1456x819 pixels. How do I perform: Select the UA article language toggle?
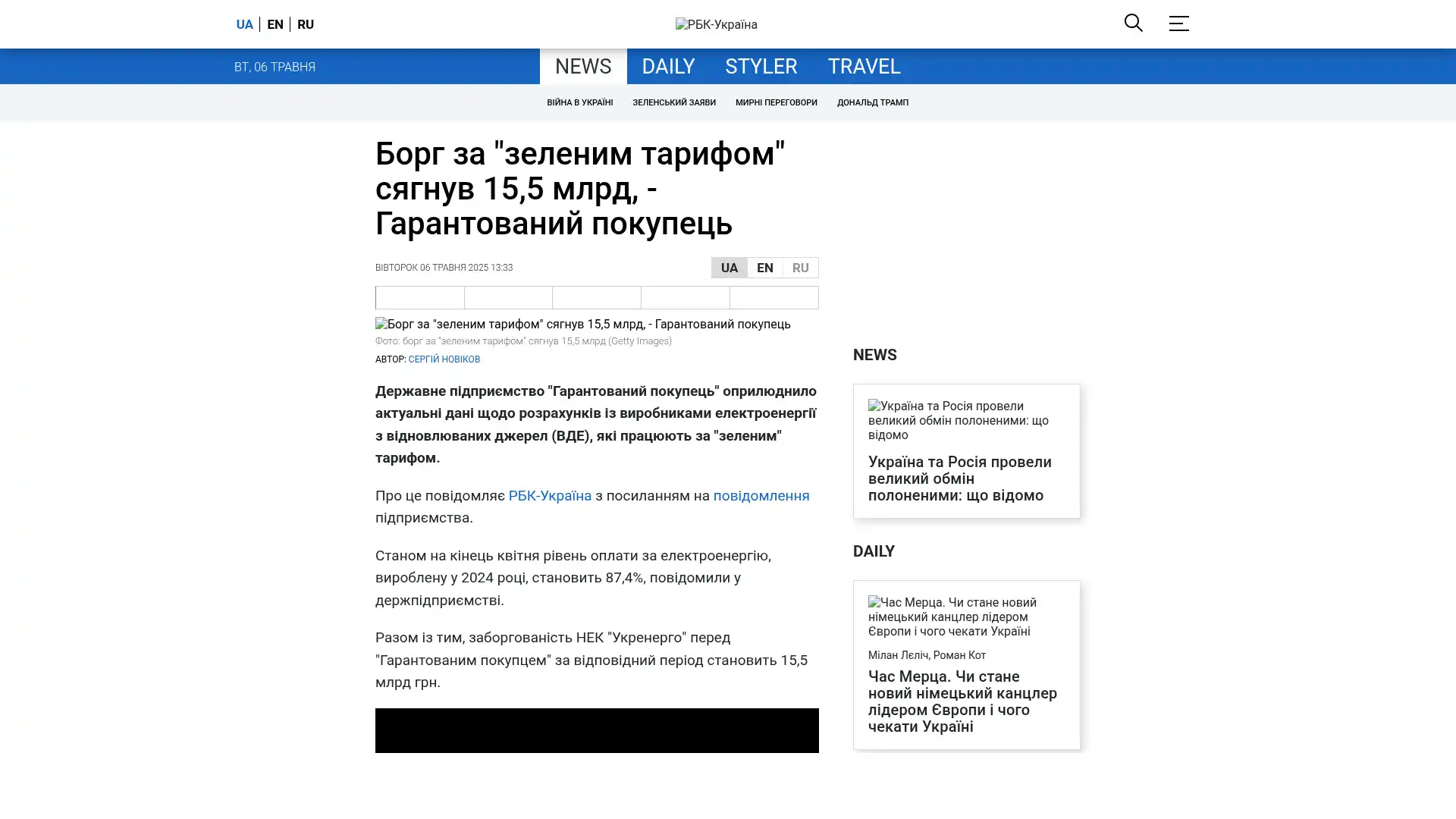[729, 268]
